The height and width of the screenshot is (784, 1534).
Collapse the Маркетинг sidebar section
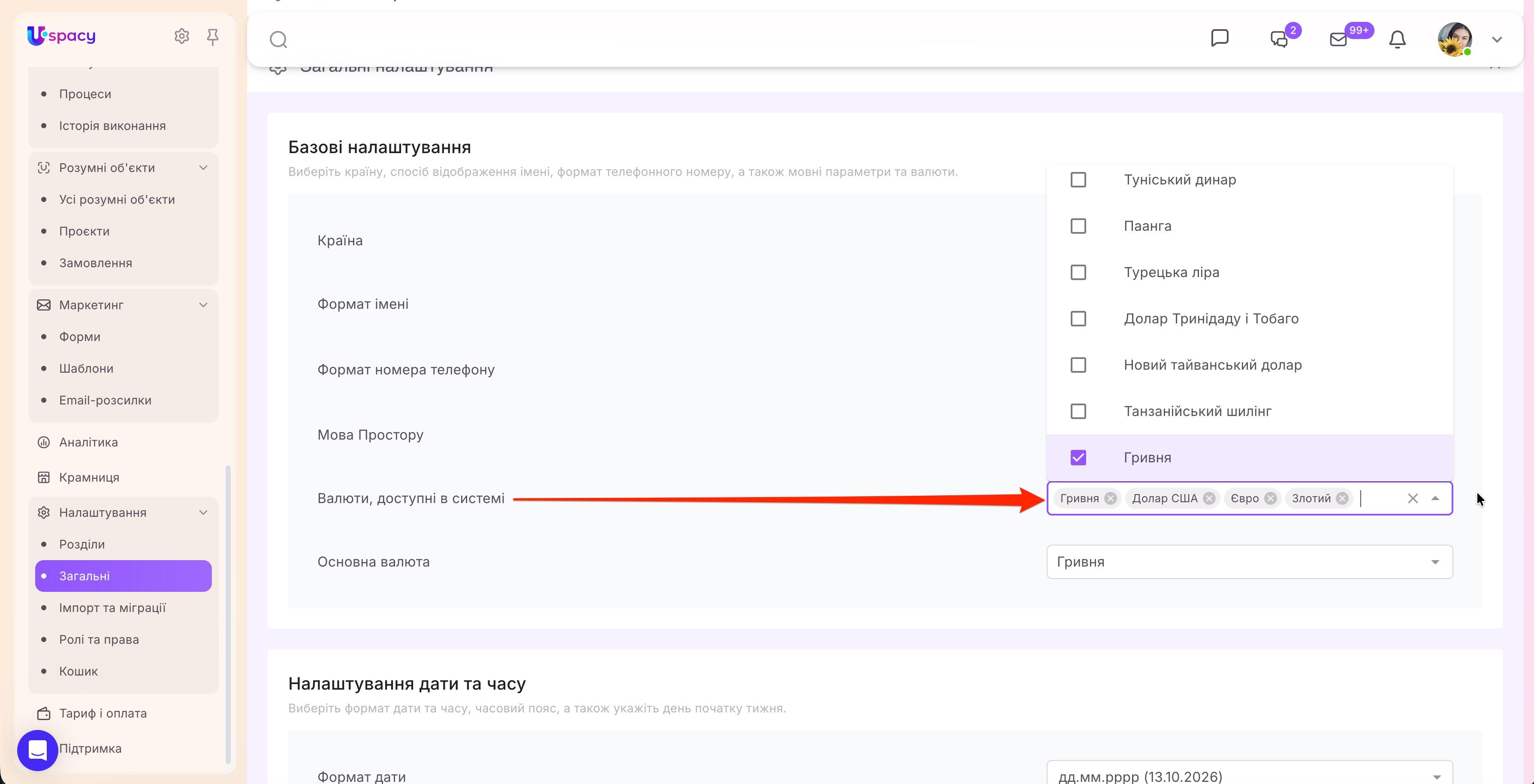point(203,305)
